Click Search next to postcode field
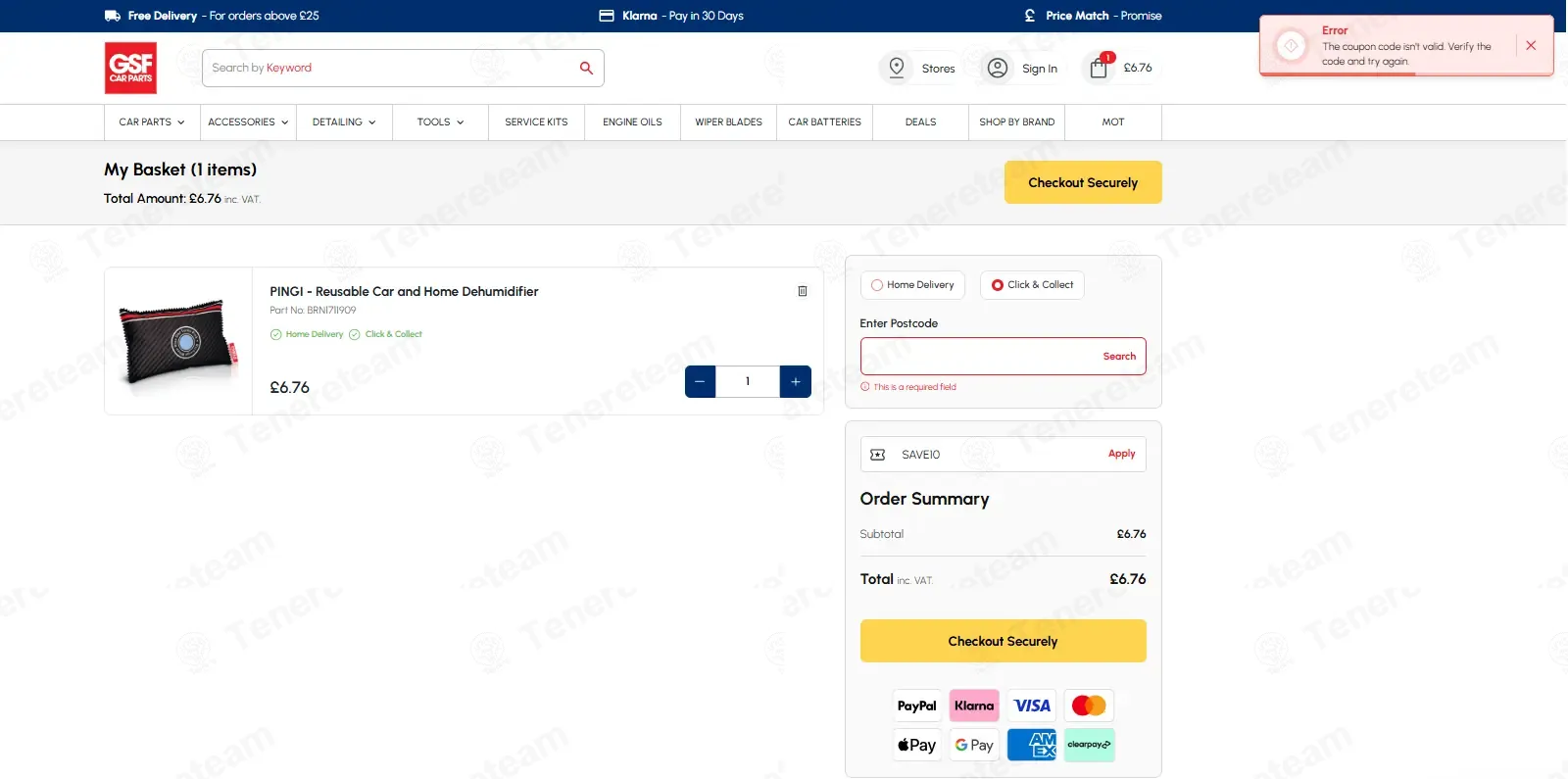 point(1119,357)
